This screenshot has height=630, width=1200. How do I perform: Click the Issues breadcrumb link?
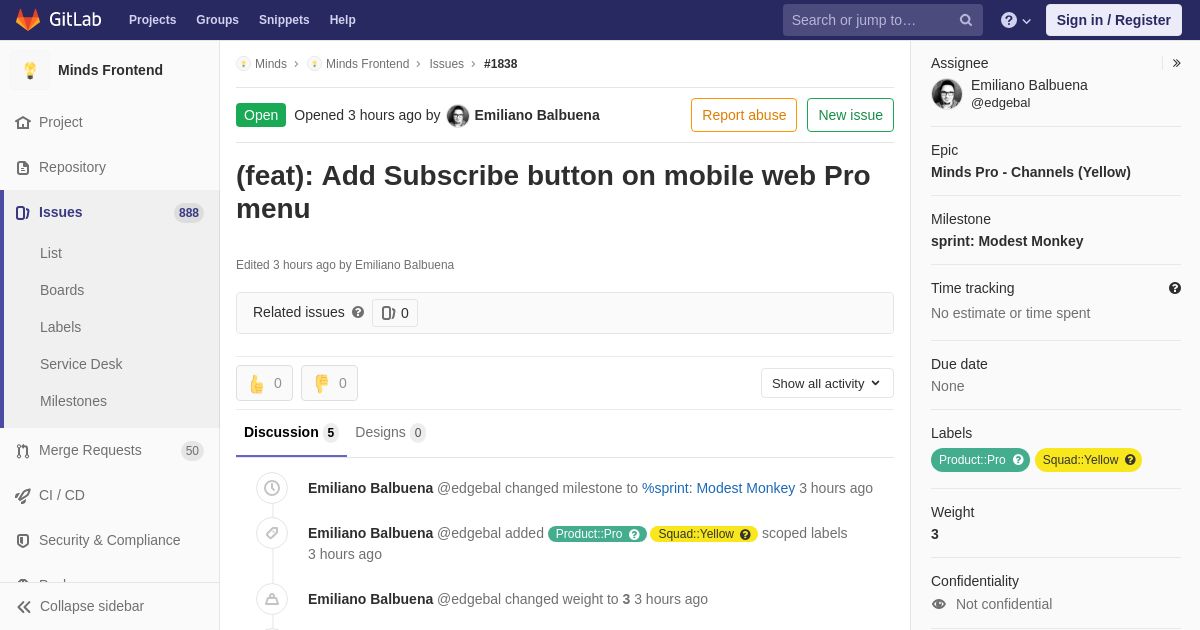(447, 64)
